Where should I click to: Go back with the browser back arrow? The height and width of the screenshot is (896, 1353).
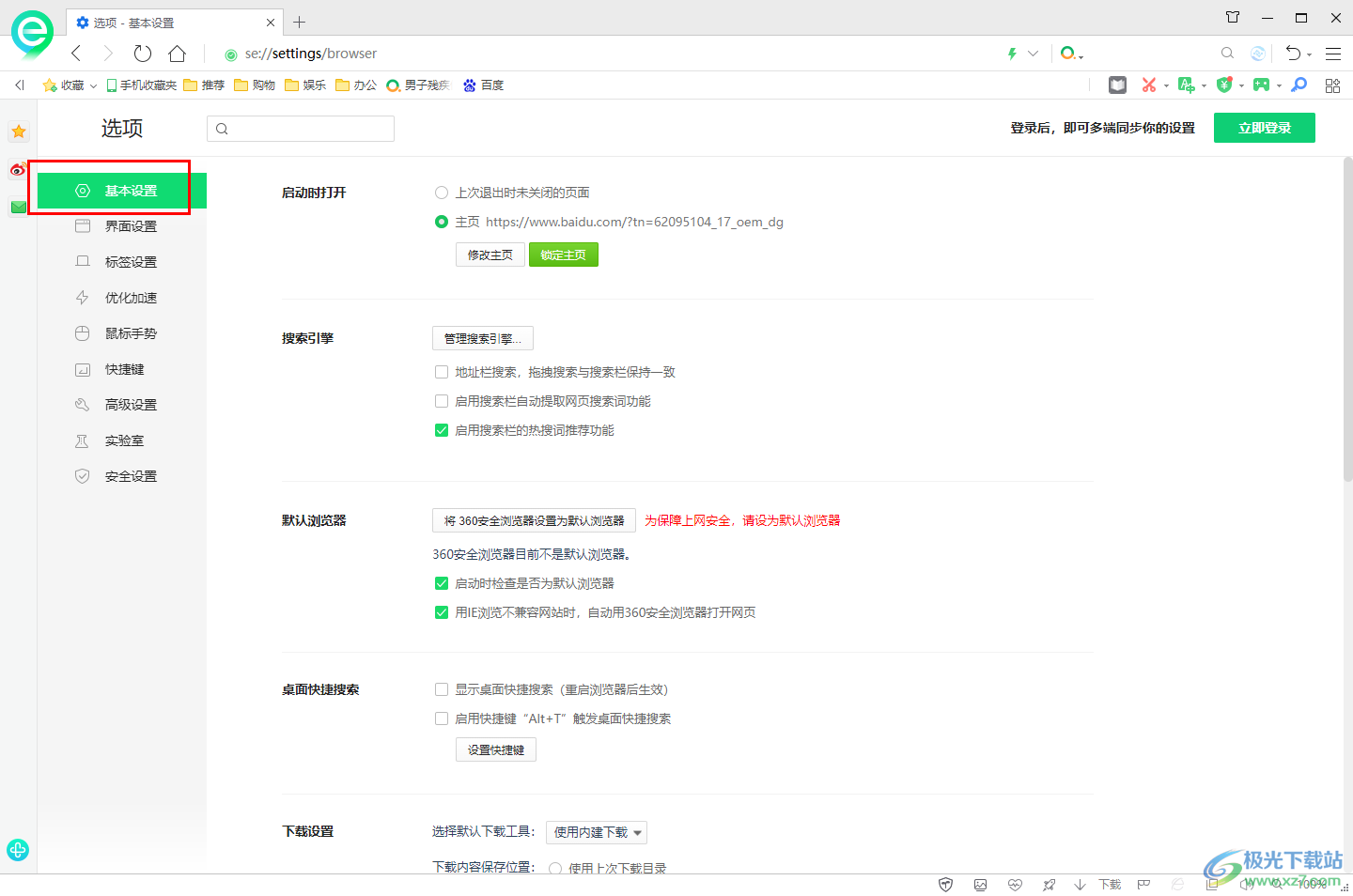click(x=76, y=54)
